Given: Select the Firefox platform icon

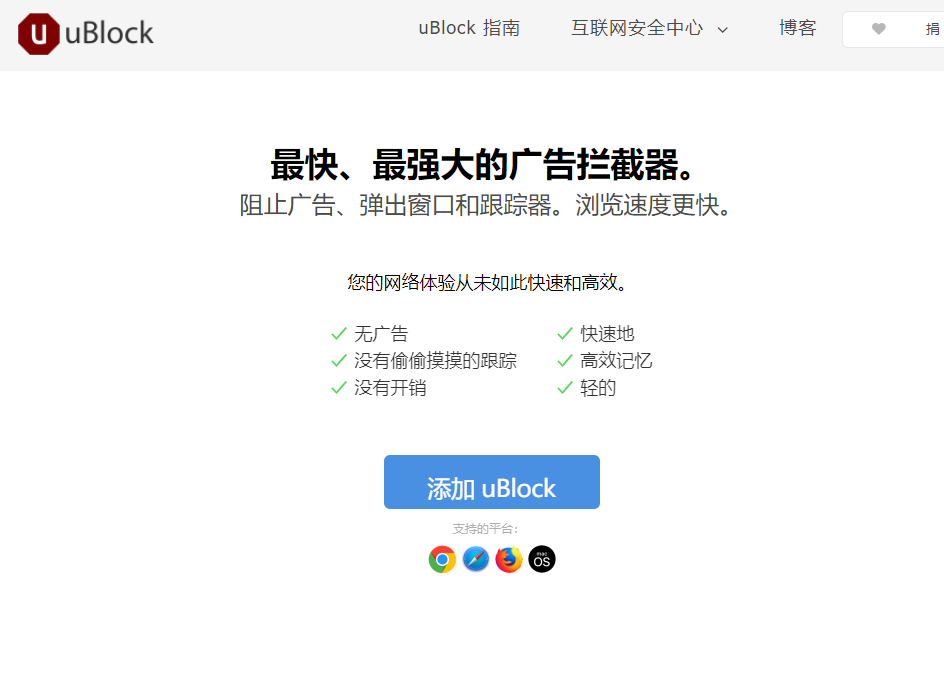Looking at the screenshot, I should point(508,559).
